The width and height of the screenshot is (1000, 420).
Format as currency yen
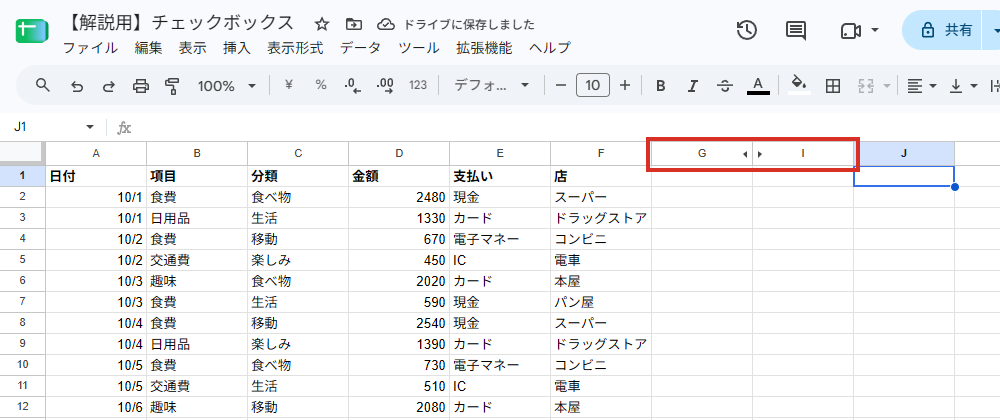point(288,85)
